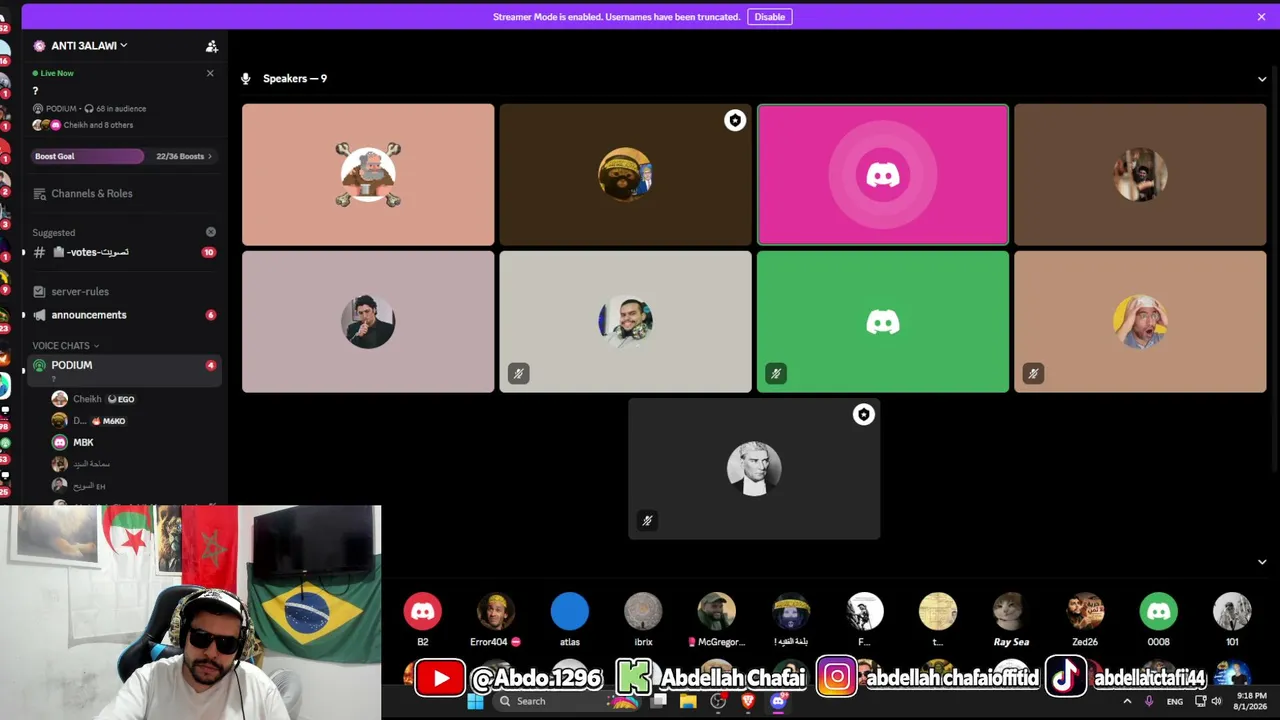Select the peach speaker tile with old man avatar
This screenshot has width=1280, height=720.
[x=368, y=175]
